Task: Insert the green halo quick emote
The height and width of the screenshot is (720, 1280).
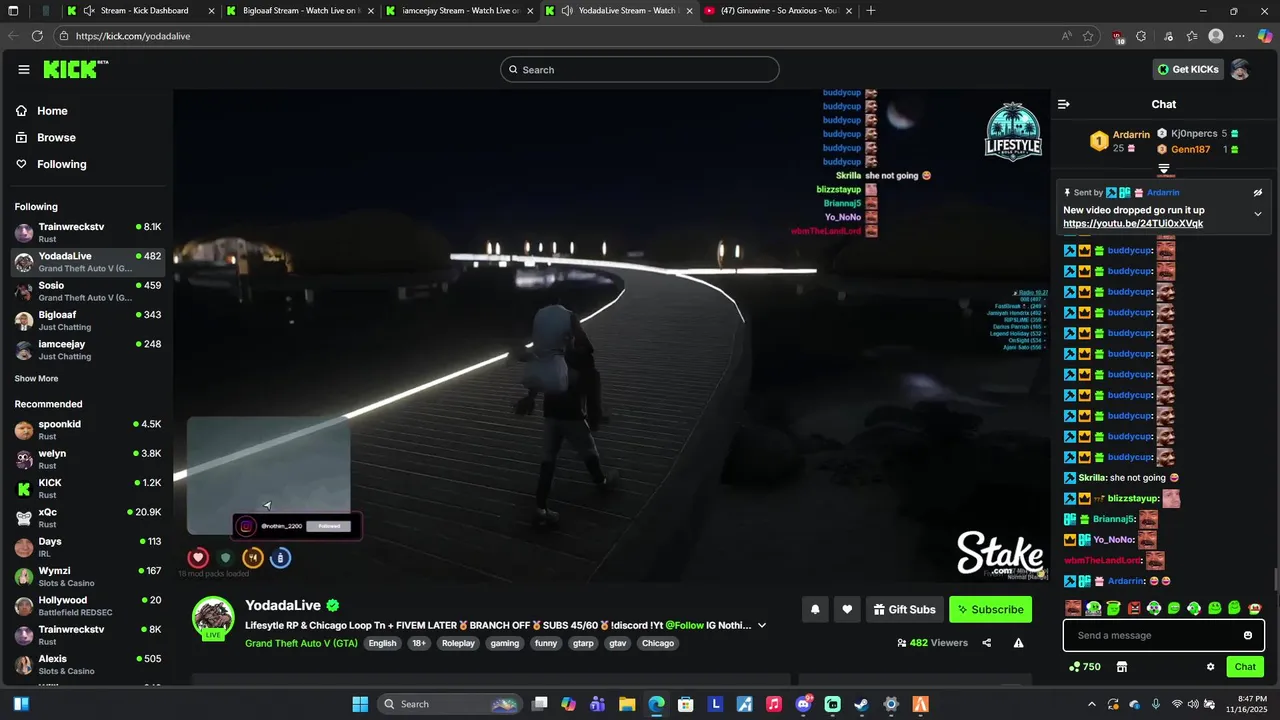Action: (x=1114, y=608)
